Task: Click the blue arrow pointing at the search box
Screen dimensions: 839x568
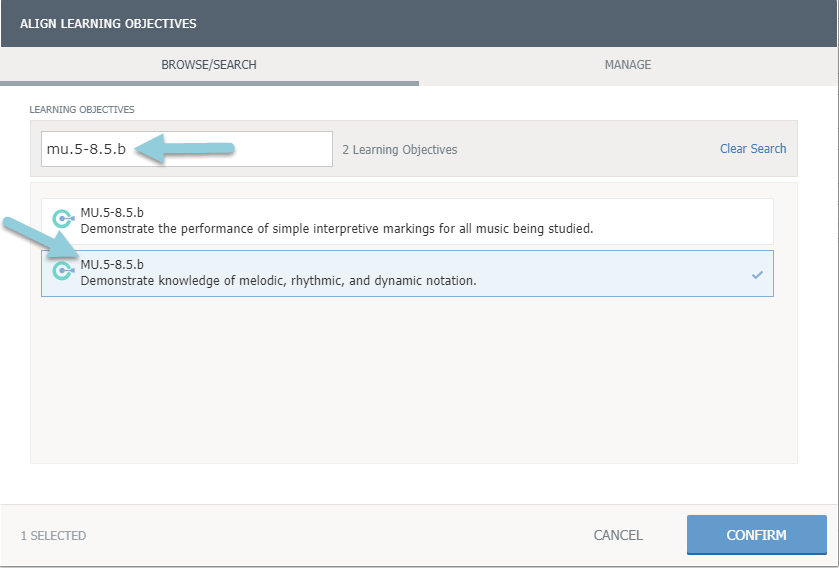Action: (x=185, y=149)
